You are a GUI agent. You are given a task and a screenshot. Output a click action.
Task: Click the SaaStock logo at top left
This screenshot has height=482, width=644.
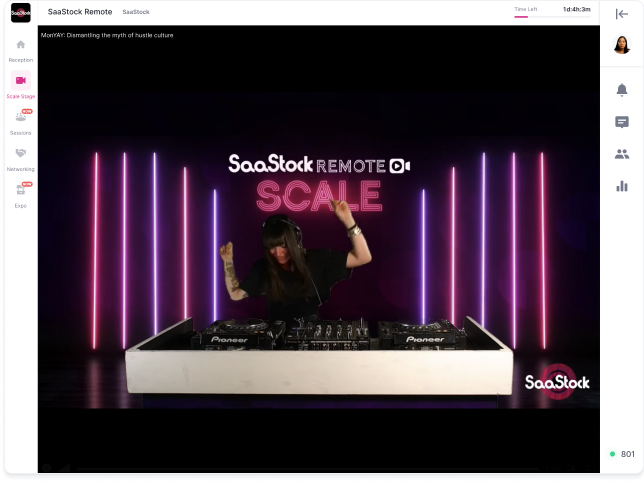click(x=20, y=13)
